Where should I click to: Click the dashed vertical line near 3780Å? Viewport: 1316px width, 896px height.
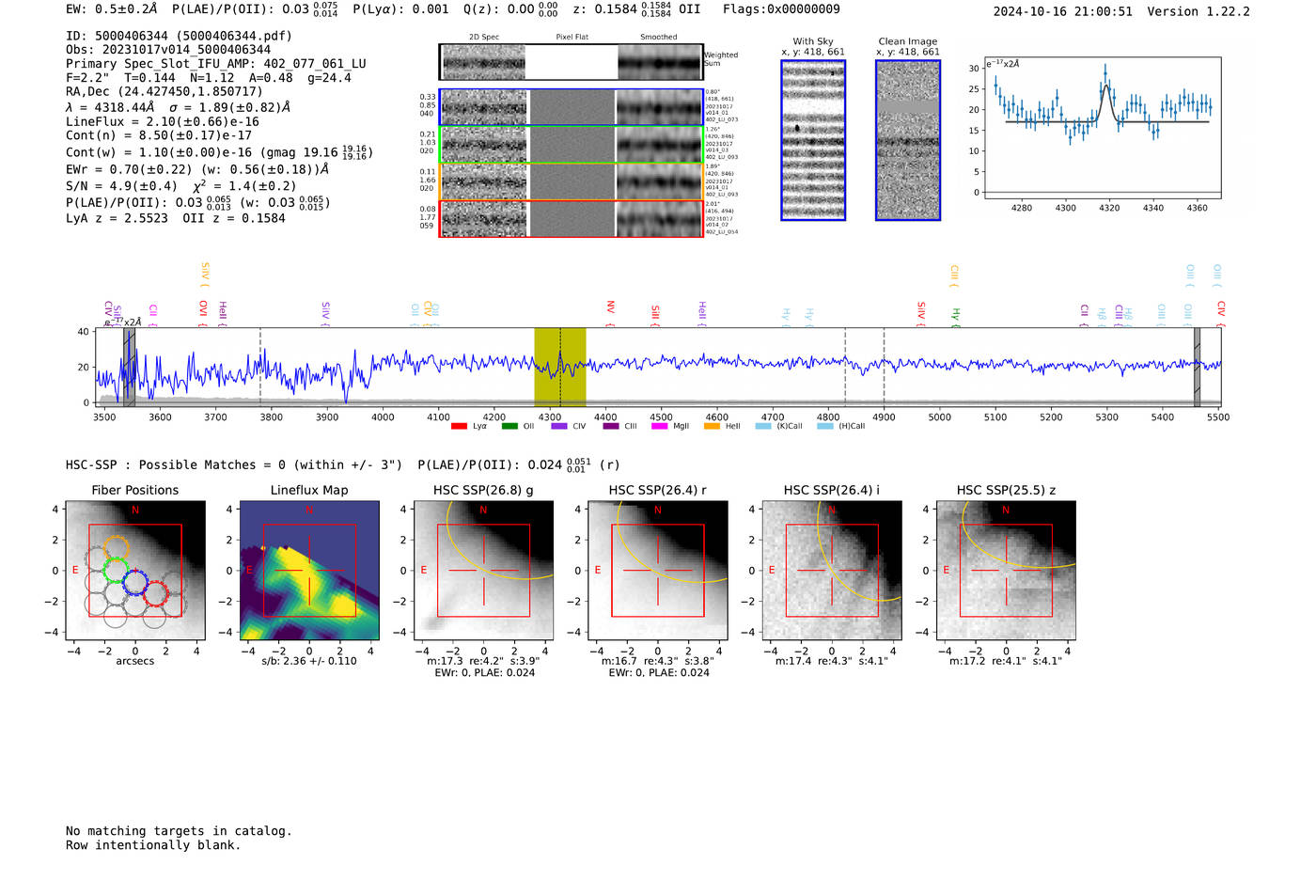pyautogui.click(x=260, y=368)
